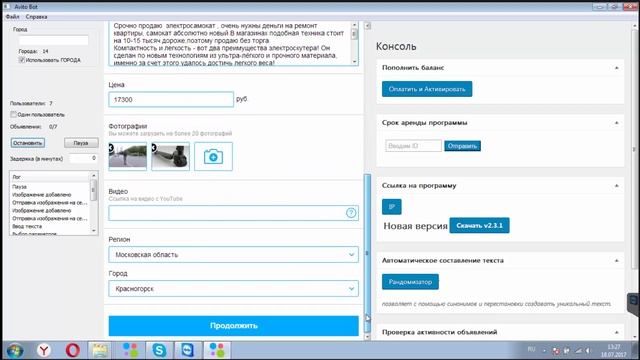Collapse the 'Срок аренды программы' section

click(x=616, y=123)
